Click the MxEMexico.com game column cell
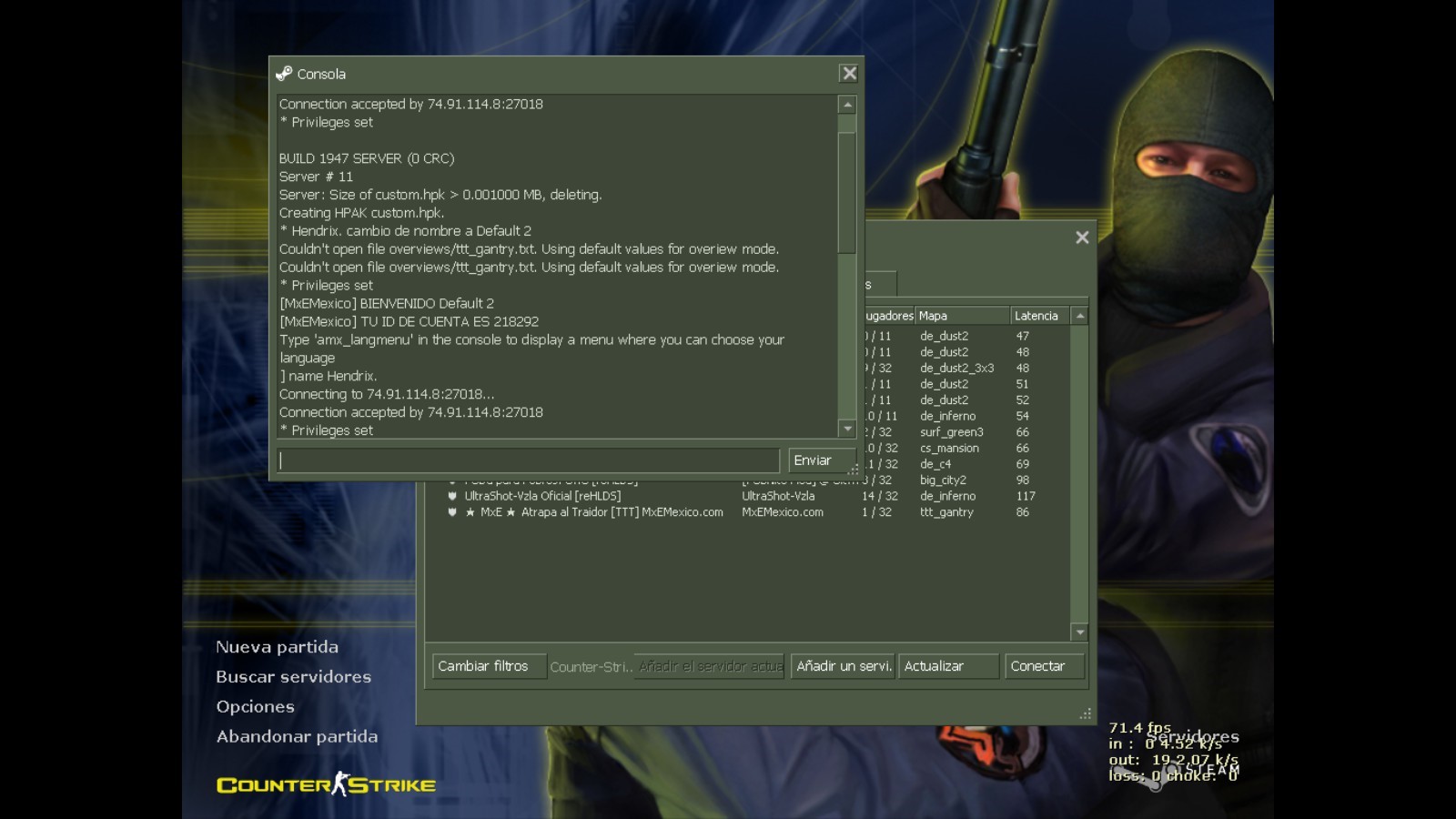The height and width of the screenshot is (819, 1456). point(783,512)
